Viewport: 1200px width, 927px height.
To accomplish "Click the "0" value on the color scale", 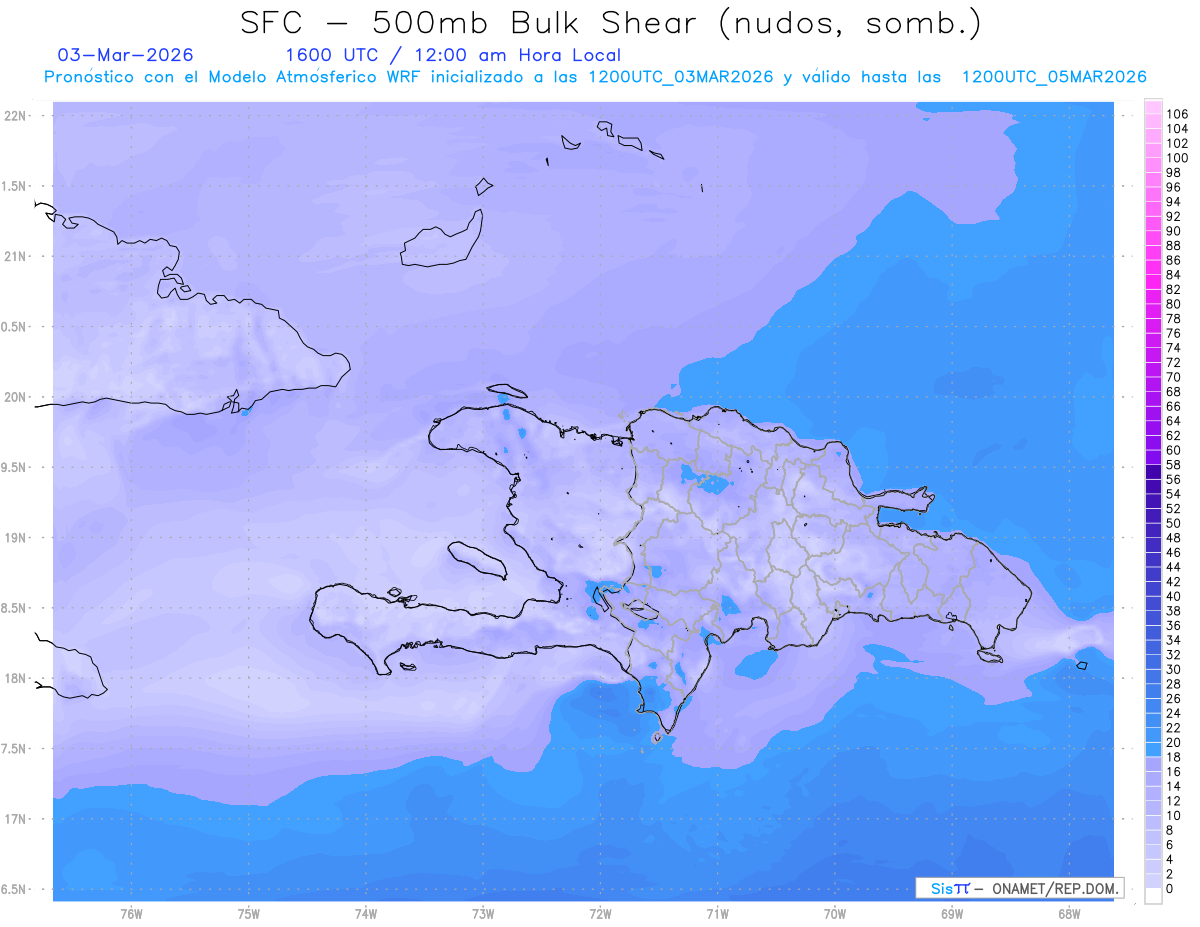I will 1169,889.
